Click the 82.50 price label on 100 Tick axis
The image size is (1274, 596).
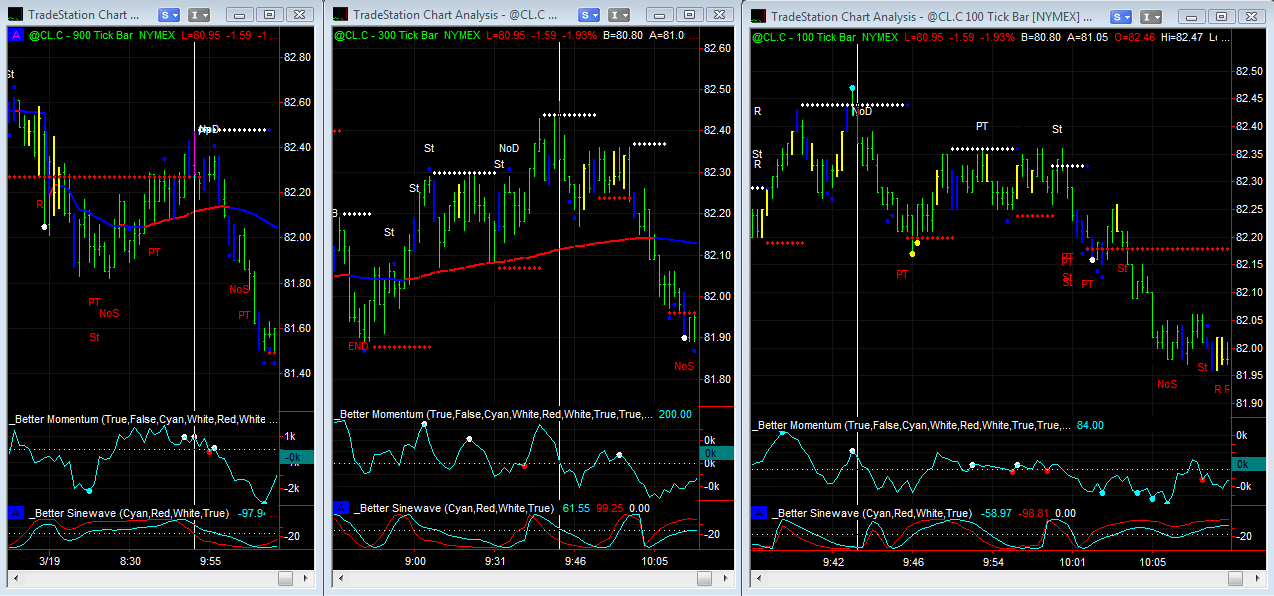coord(1250,71)
